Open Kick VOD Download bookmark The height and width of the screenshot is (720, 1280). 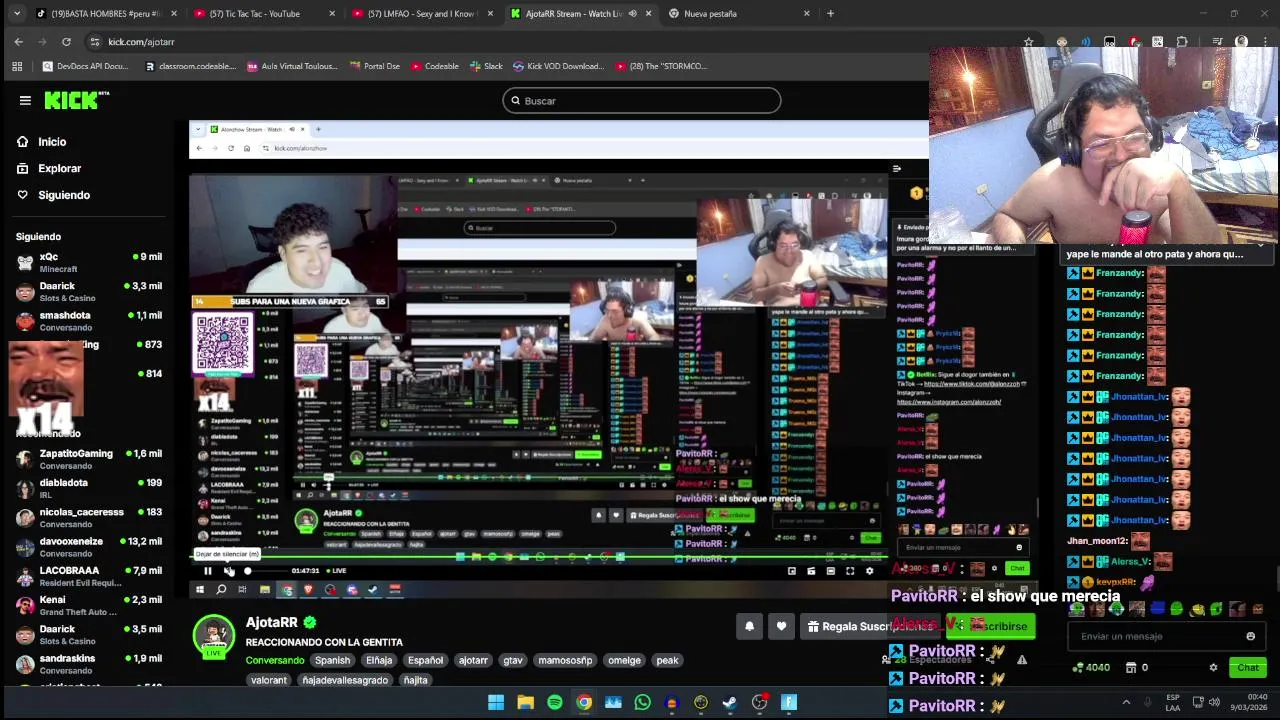coord(558,66)
